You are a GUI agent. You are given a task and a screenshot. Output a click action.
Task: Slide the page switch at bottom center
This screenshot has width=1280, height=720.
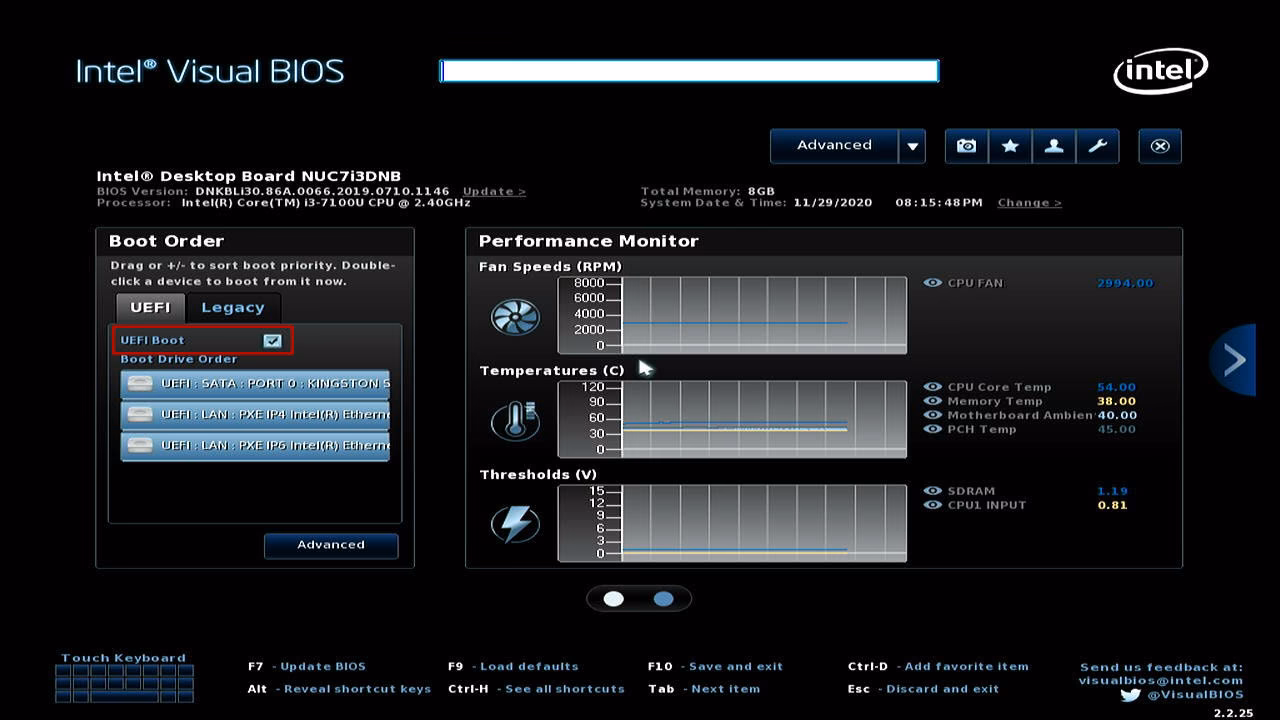coord(638,598)
